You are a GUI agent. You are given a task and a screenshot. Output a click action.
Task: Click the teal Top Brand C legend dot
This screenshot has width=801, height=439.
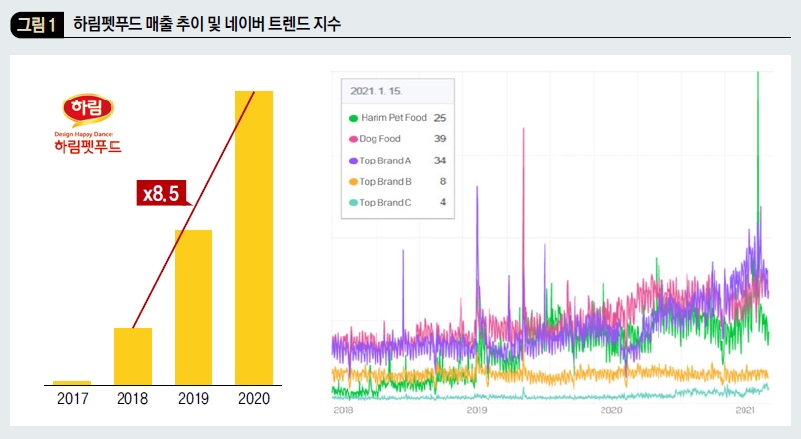click(x=353, y=202)
